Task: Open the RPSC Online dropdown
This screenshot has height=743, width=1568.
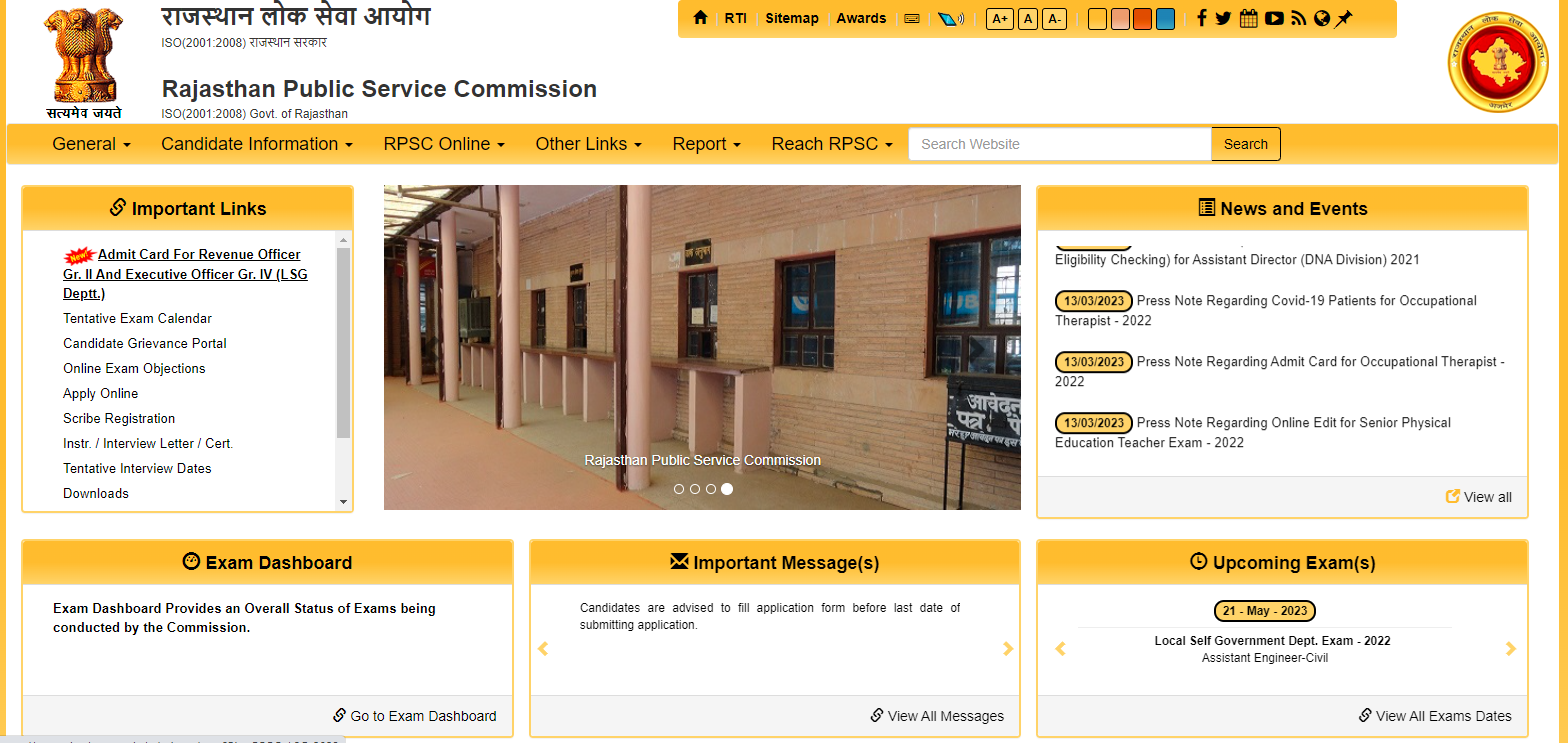Action: (x=444, y=144)
